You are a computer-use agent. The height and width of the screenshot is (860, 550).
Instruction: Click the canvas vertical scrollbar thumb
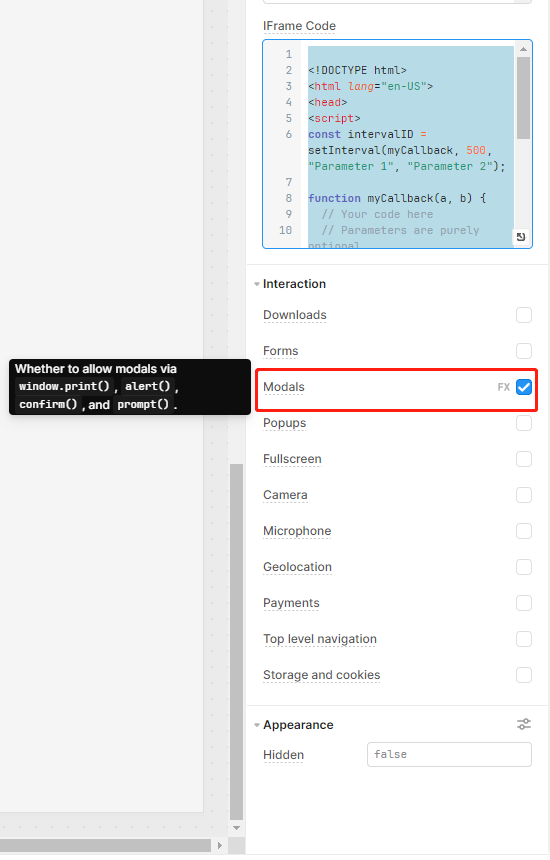[x=236, y=642]
